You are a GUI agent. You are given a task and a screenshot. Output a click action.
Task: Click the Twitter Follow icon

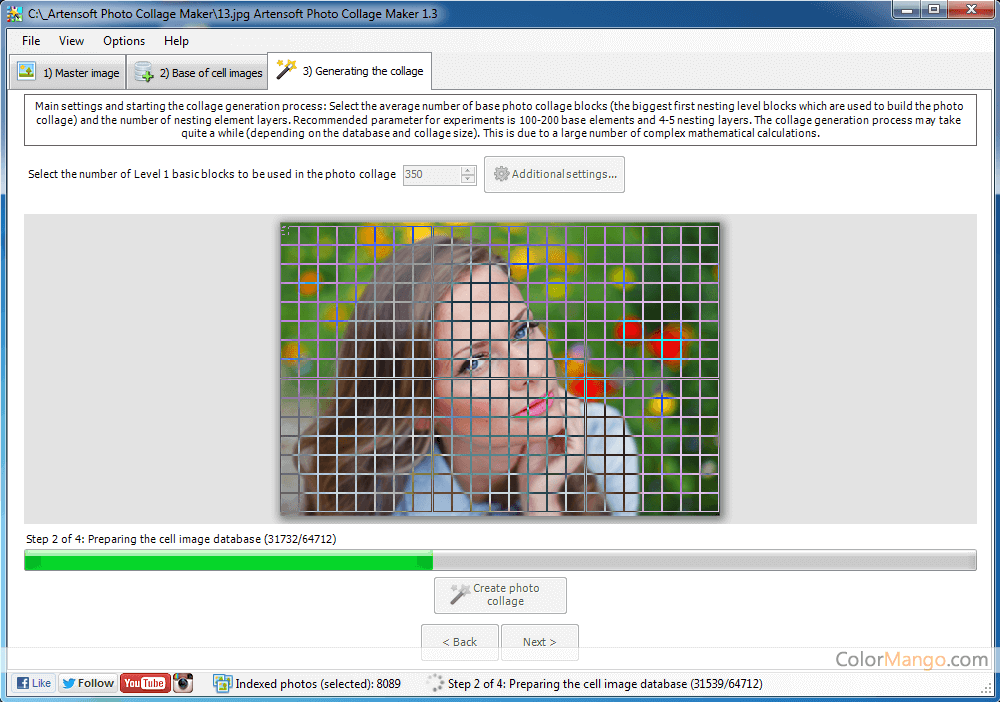coord(87,683)
